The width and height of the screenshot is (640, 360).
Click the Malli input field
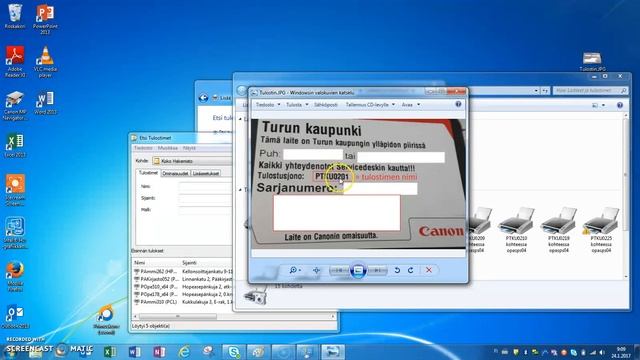tap(205, 210)
